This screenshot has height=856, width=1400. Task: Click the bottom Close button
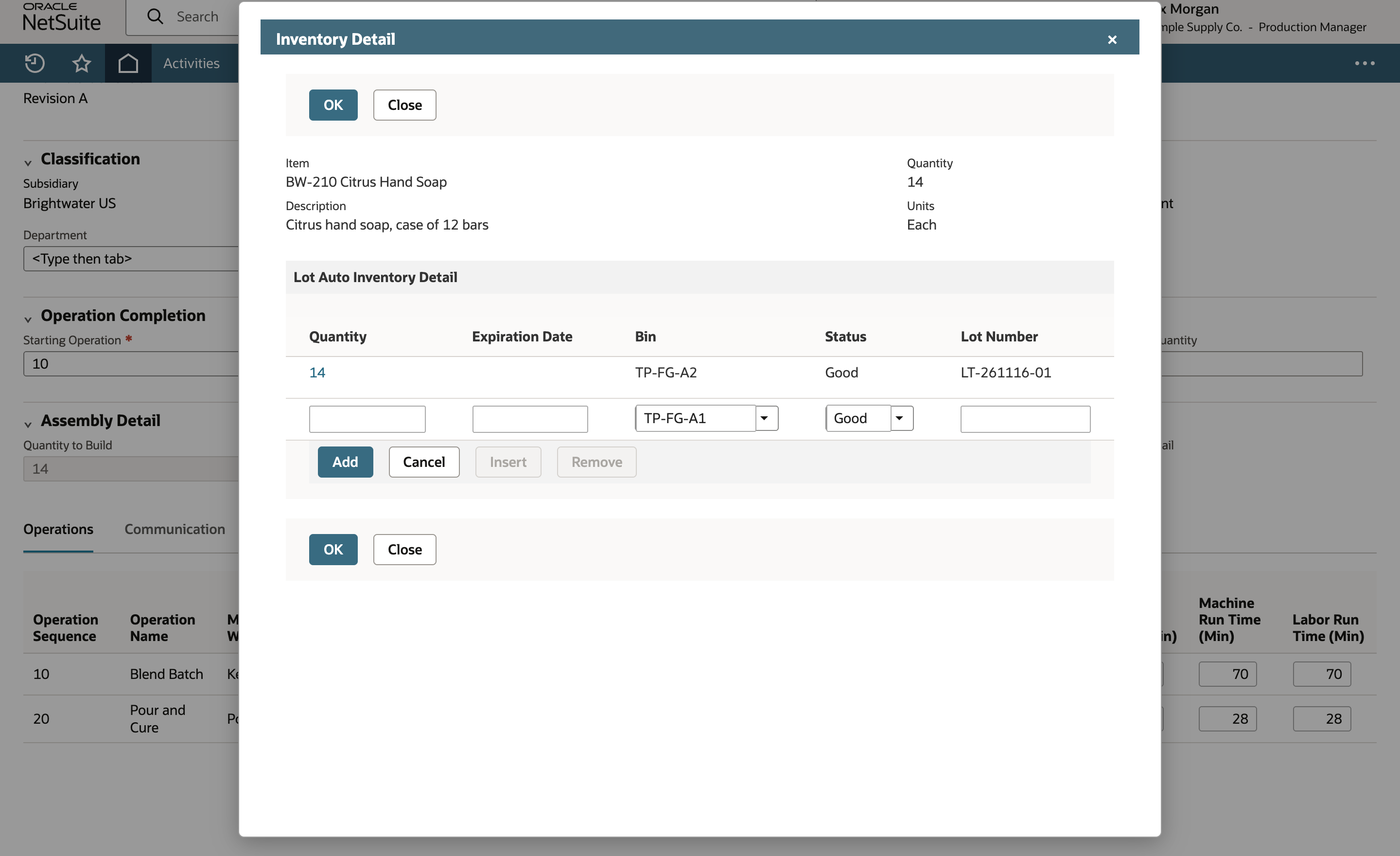pyautogui.click(x=404, y=549)
